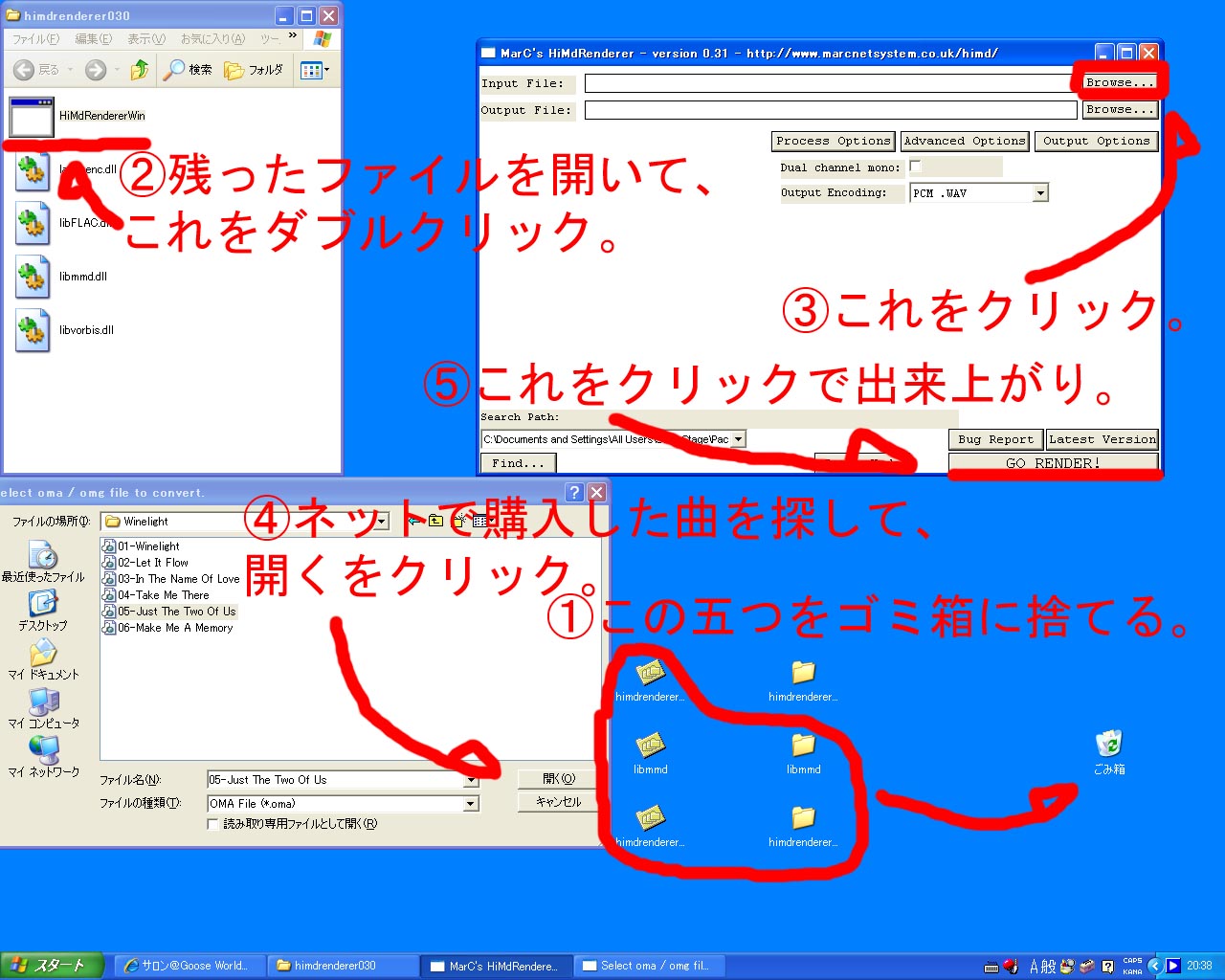Expand the hidden Explorer menu chevron
This screenshot has height=980, width=1225.
pyautogui.click(x=292, y=37)
